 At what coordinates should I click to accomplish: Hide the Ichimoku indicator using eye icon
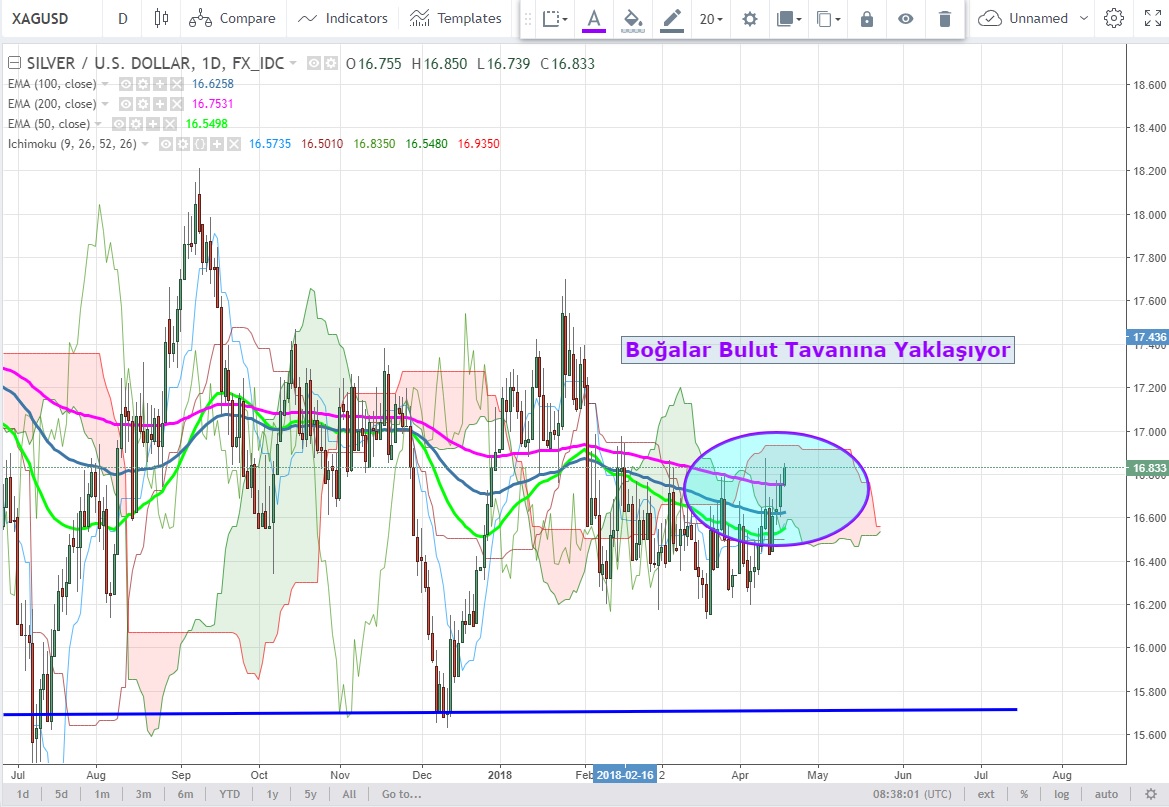click(165, 144)
